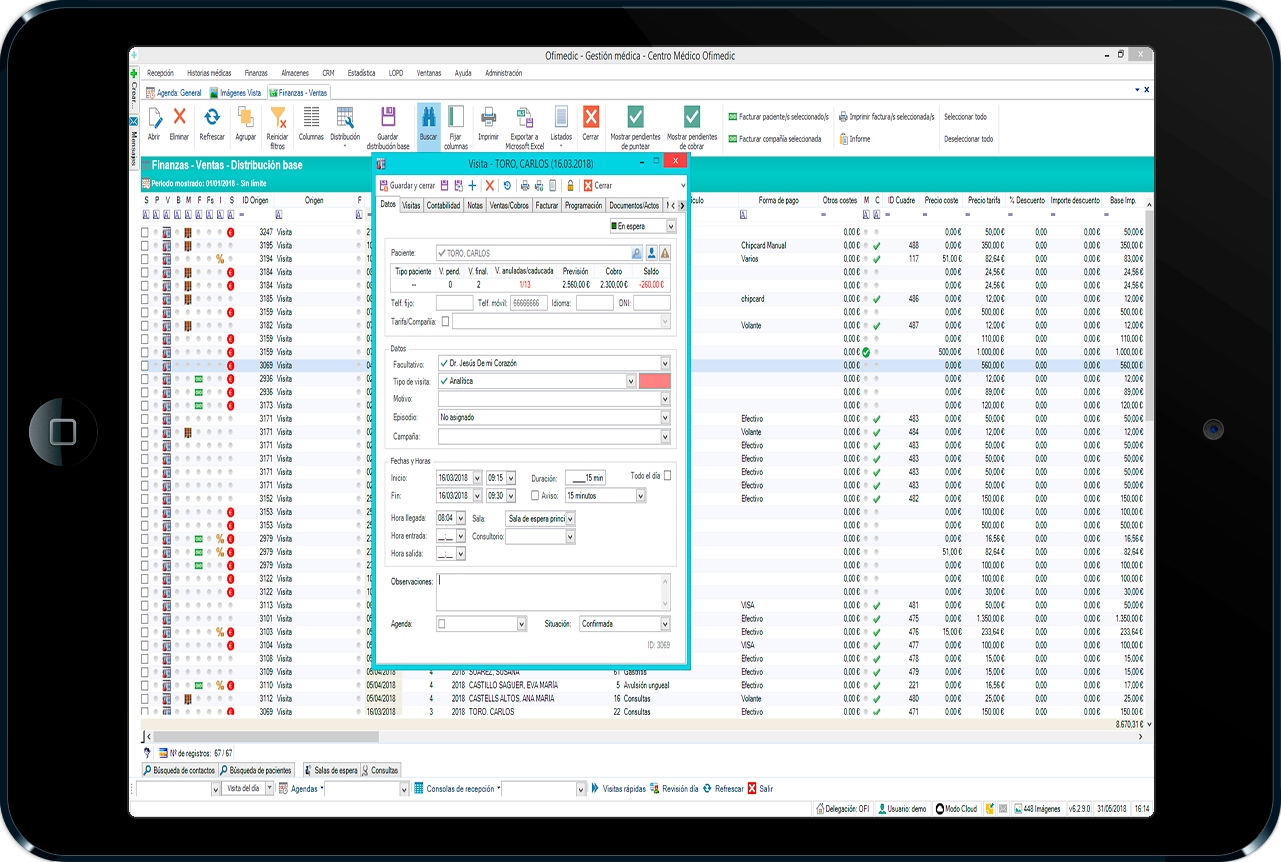This screenshot has height=862, width=1281.
Task: Click the padlock icon in visit toolbar
Action: (570, 185)
